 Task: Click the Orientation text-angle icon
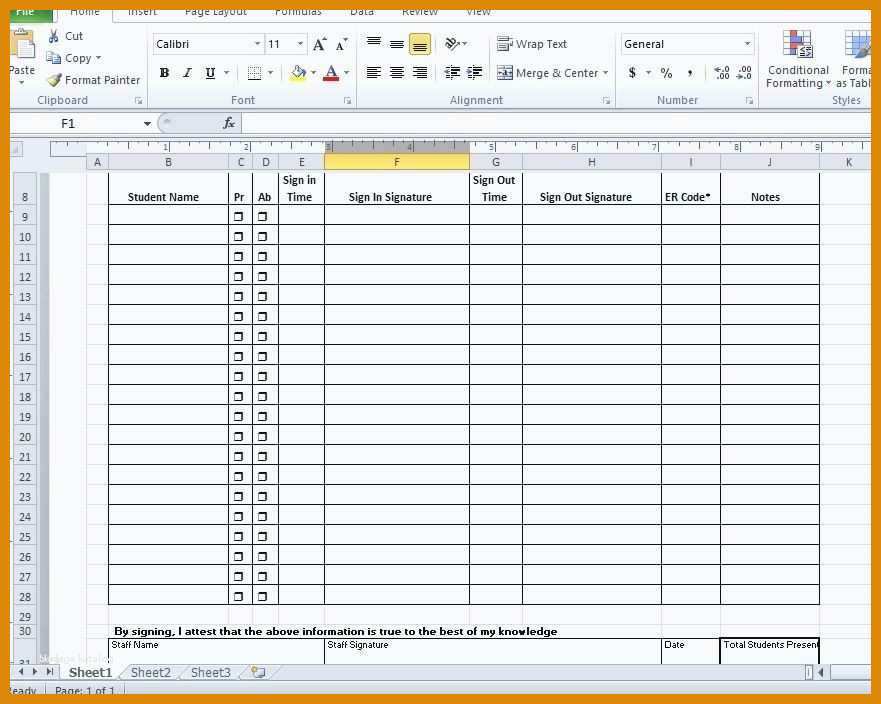tap(453, 43)
